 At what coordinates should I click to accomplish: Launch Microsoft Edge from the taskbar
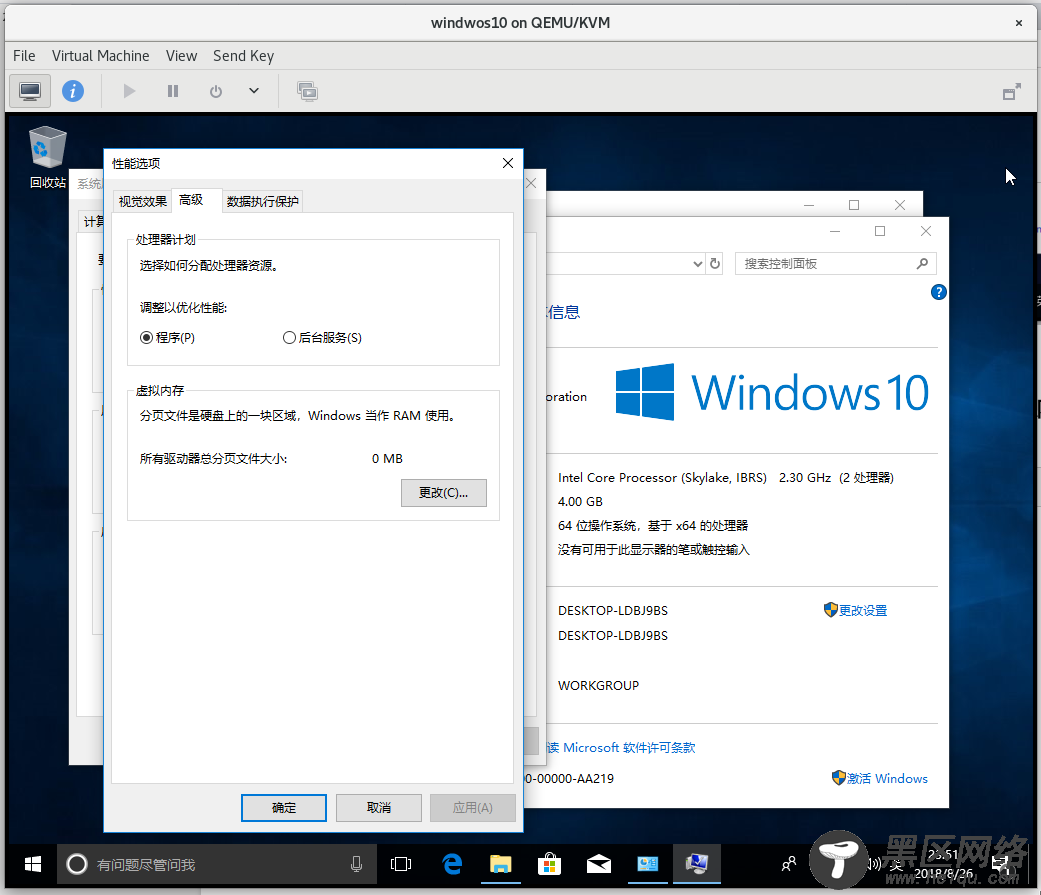[x=452, y=864]
